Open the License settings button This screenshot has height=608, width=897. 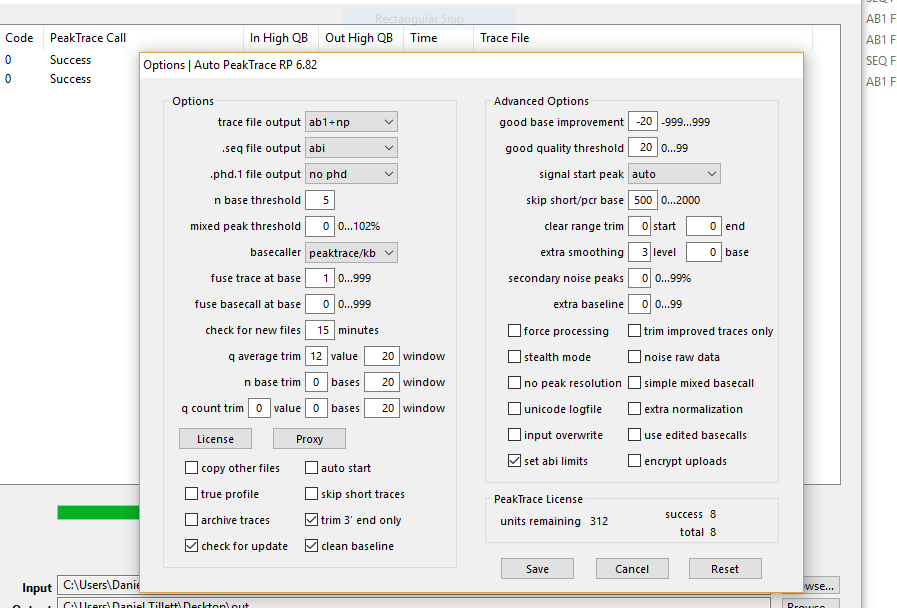tap(215, 439)
